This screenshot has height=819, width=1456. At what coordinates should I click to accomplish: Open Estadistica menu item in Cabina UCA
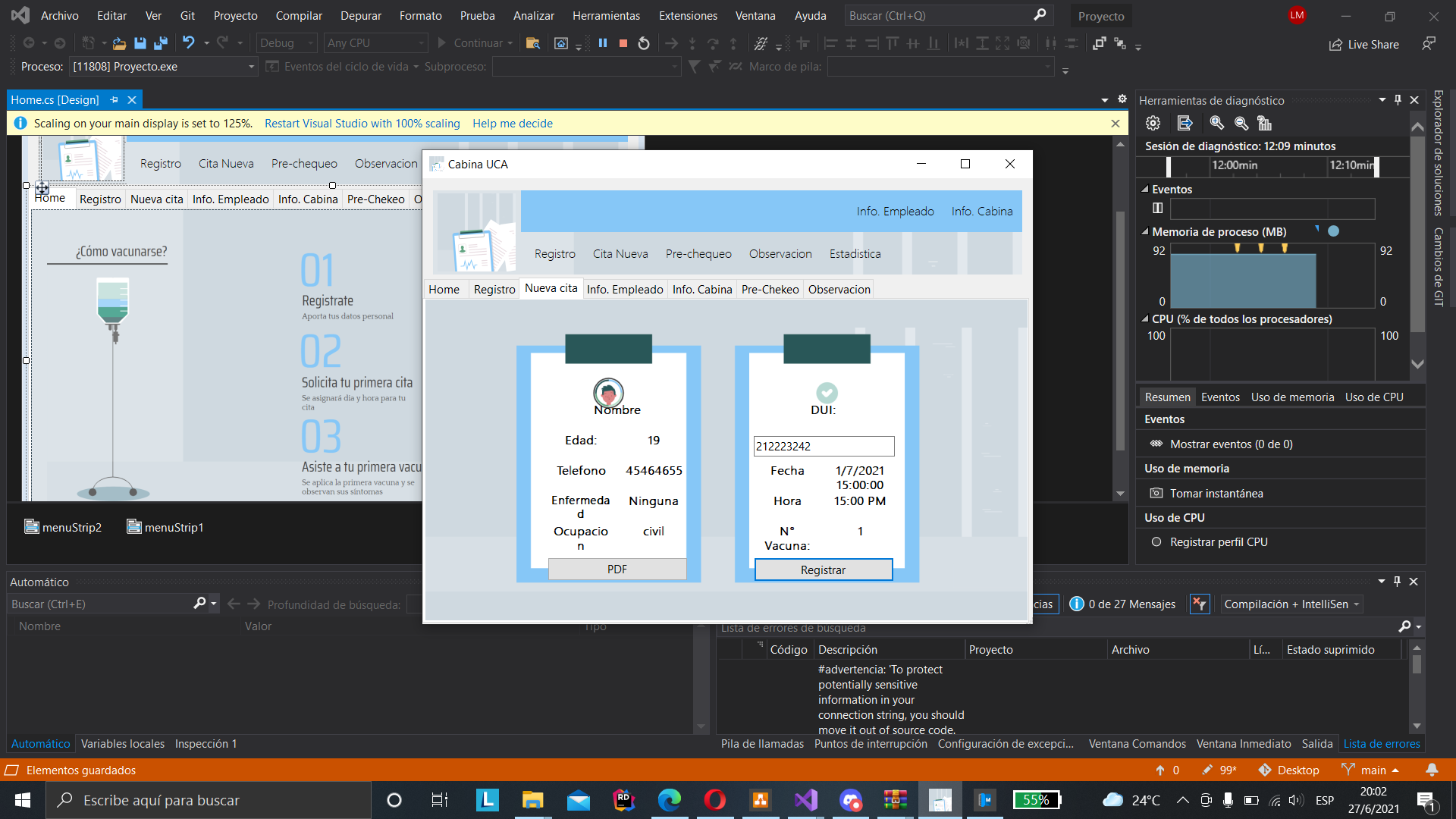(x=855, y=253)
